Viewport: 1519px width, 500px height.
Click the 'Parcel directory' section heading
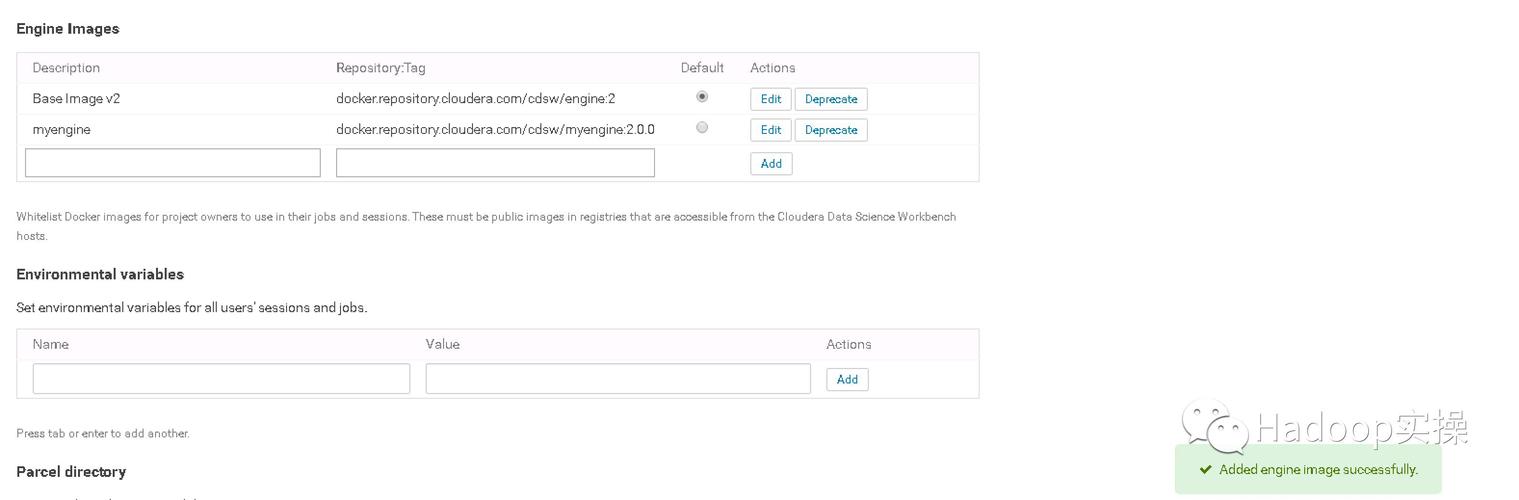71,472
